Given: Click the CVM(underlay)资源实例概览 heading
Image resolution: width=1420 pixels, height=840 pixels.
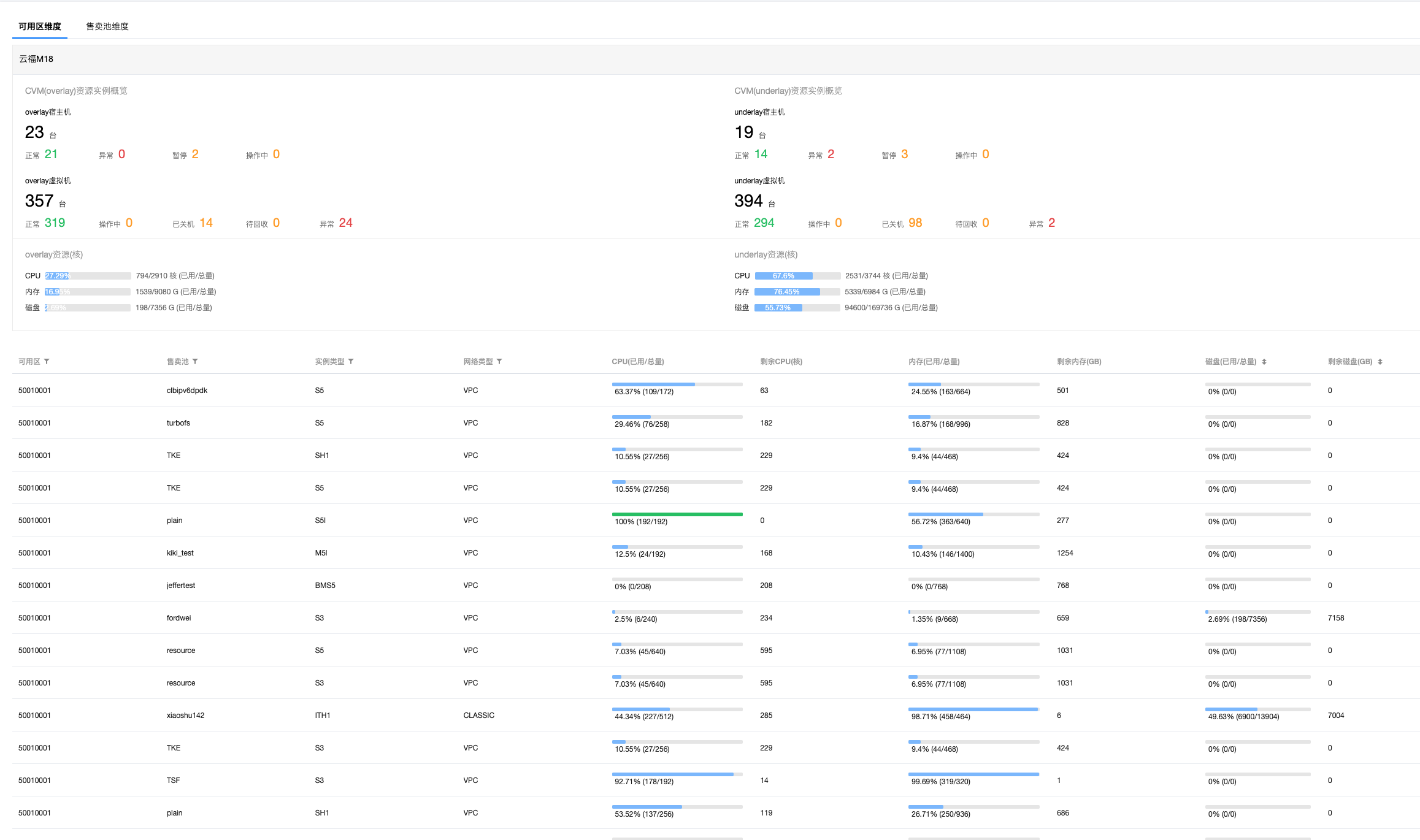Looking at the screenshot, I should pos(788,91).
